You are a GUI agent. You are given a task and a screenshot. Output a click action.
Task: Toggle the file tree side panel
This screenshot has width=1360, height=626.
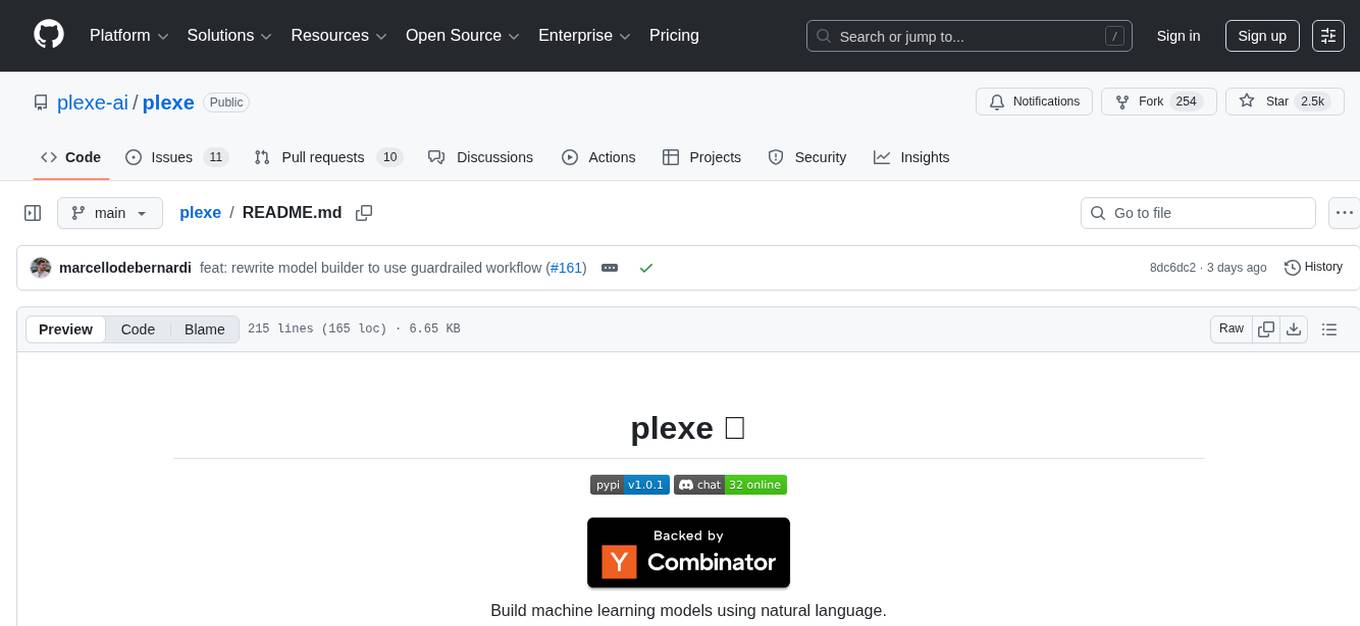tap(32, 212)
